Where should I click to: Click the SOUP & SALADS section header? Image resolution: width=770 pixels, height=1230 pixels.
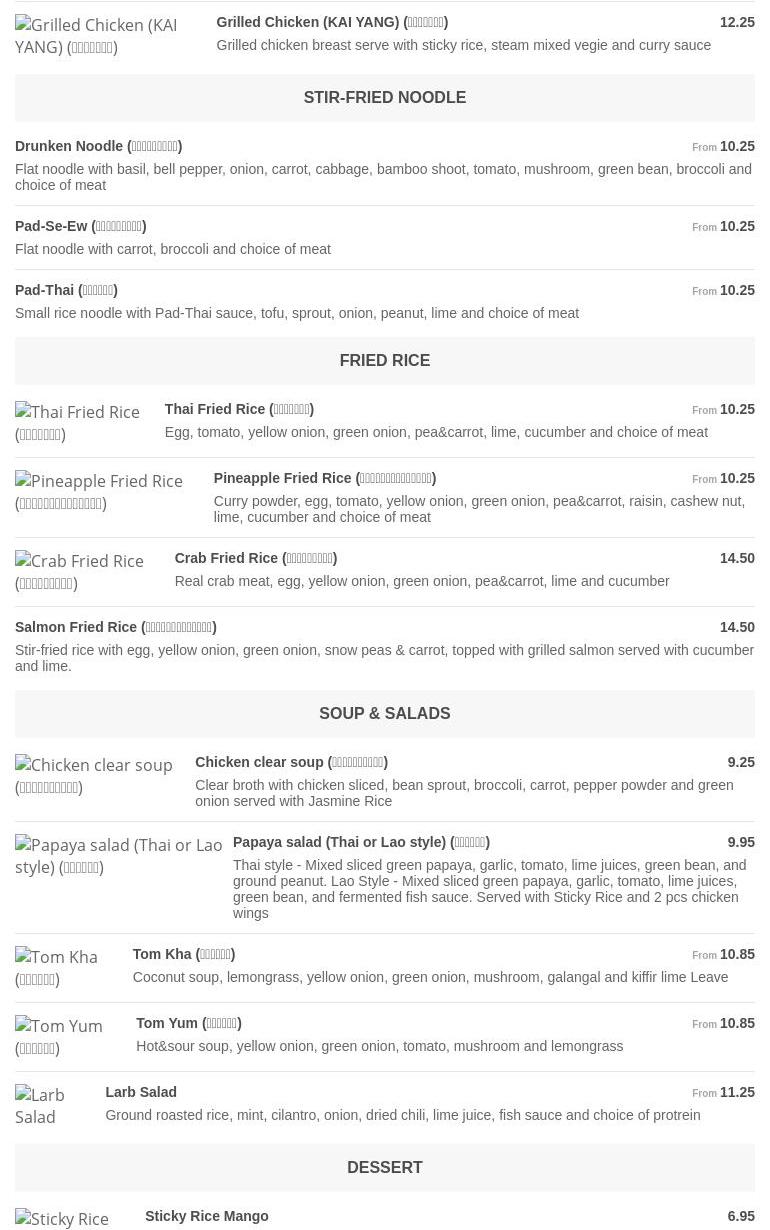click(385, 714)
